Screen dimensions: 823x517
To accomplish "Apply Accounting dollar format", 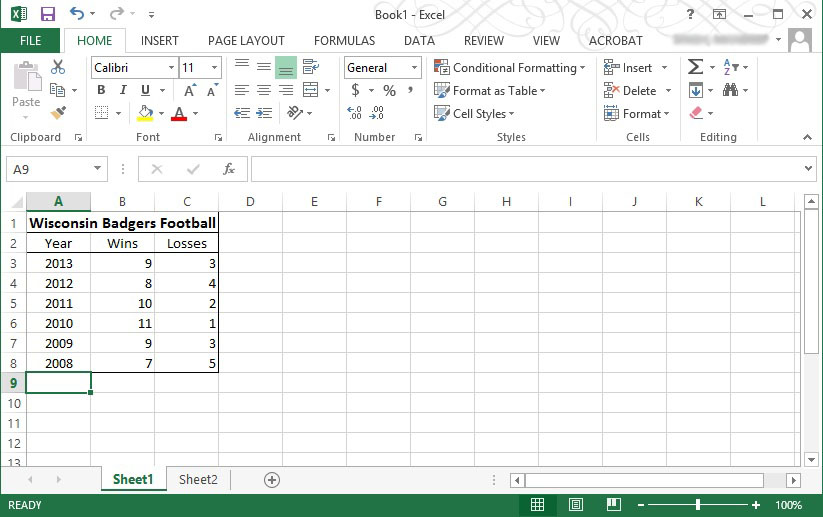I will [355, 90].
